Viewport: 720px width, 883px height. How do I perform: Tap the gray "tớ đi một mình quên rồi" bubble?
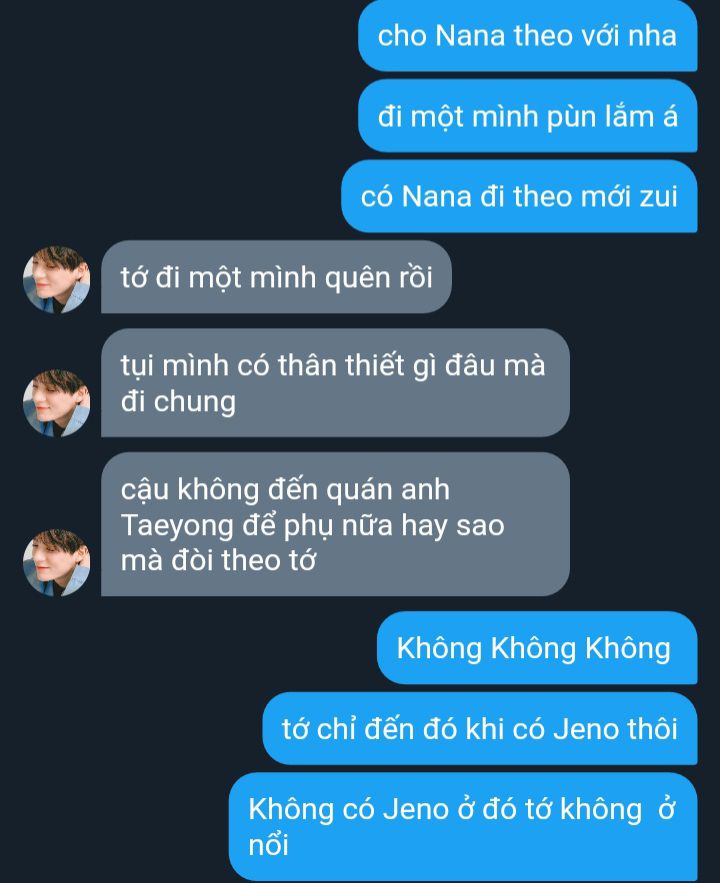tap(276, 277)
